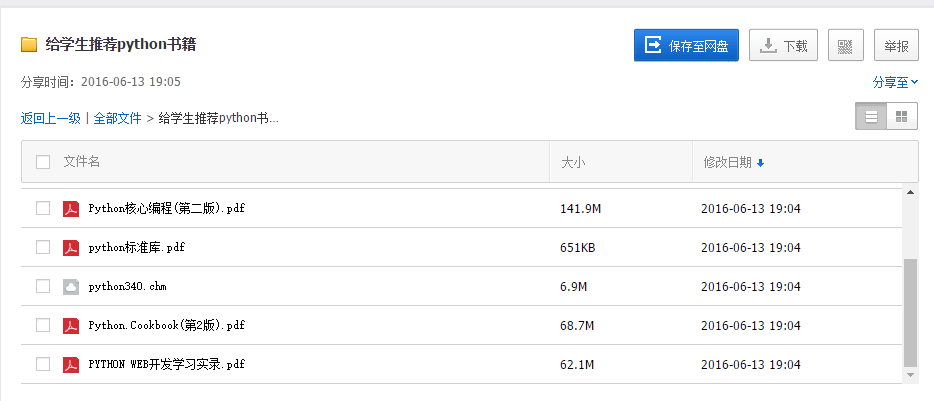Image resolution: width=934 pixels, height=401 pixels.
Task: Click the PDF icon next to python标准库.pdf
Action: point(71,248)
